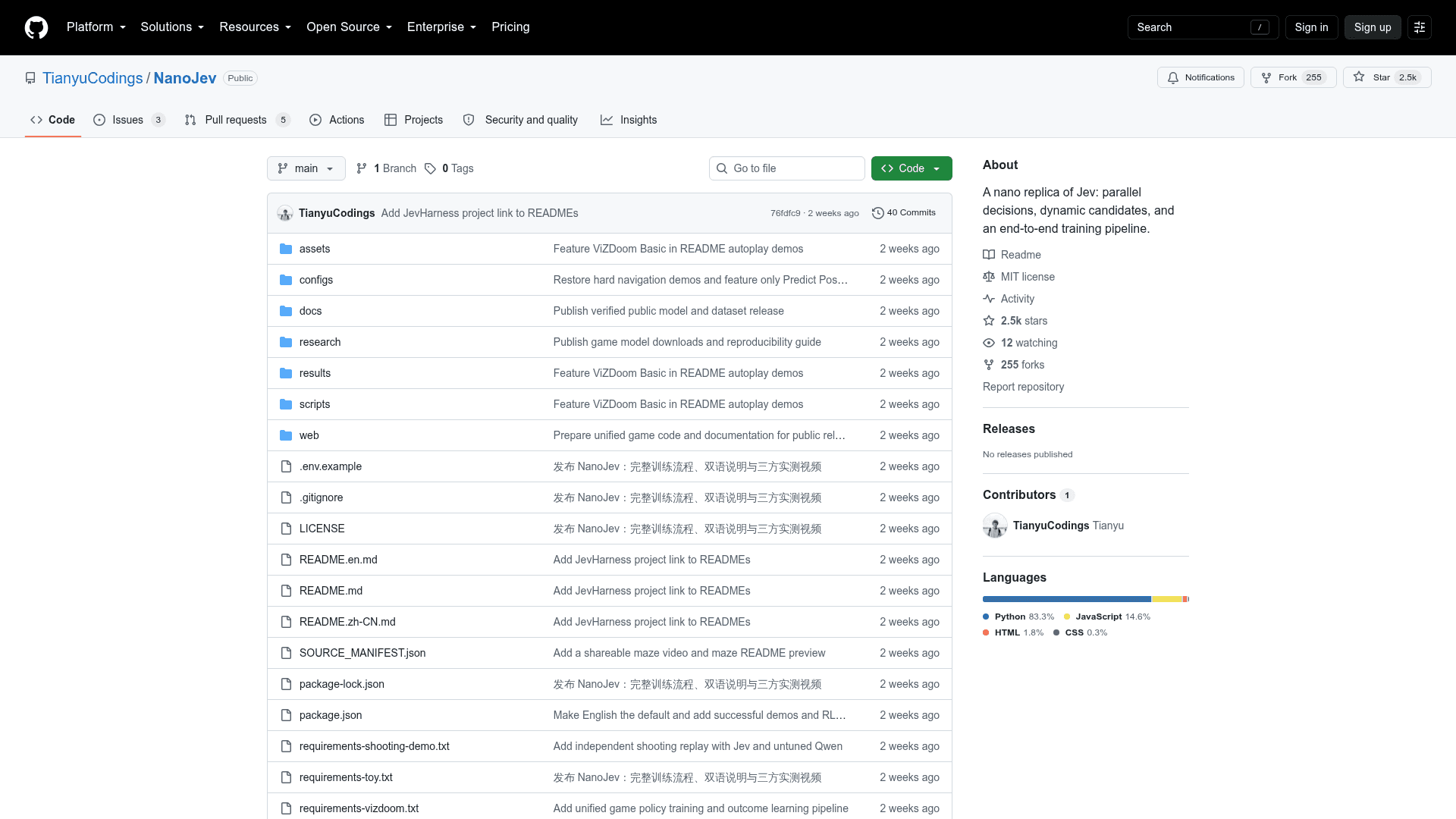
Task: Fork the NanoJev repository
Action: pyautogui.click(x=1293, y=77)
